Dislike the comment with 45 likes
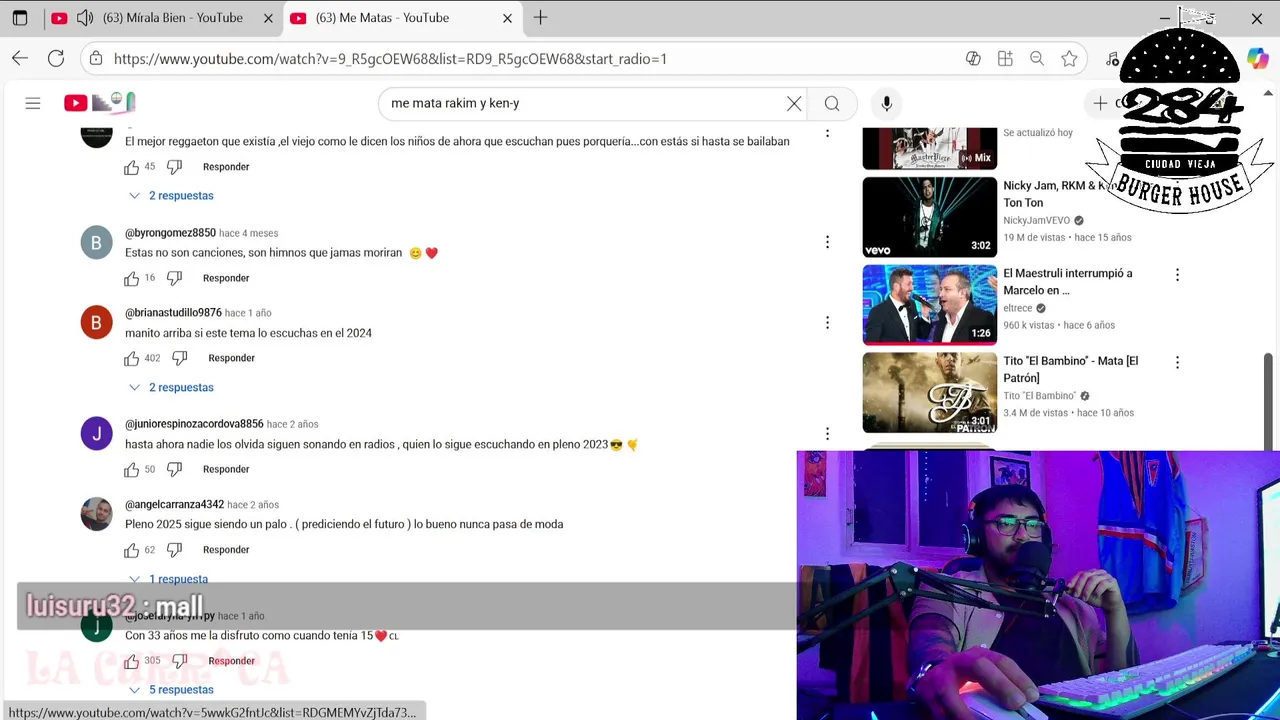 point(174,167)
